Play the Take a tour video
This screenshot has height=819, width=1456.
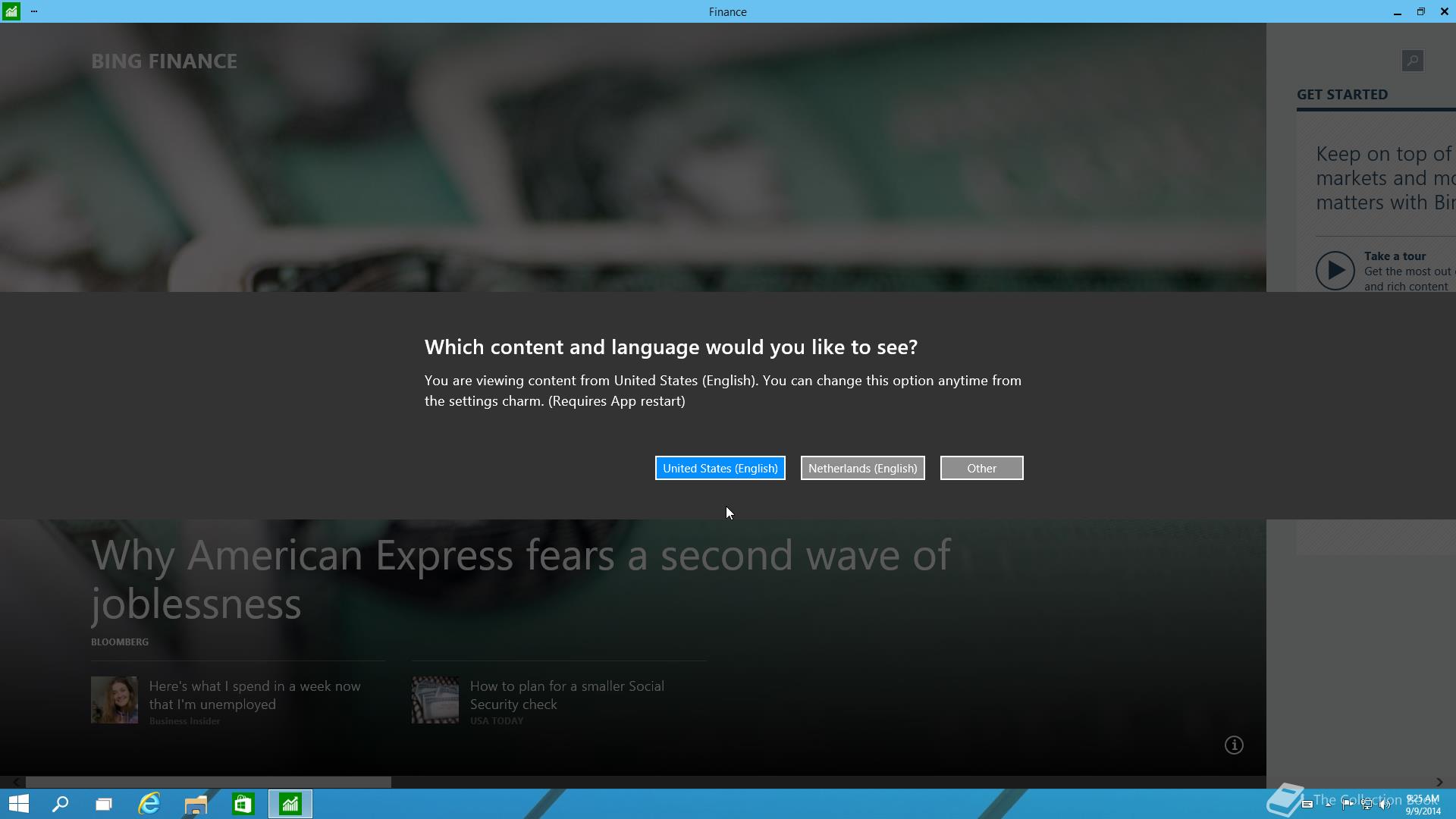coord(1335,271)
